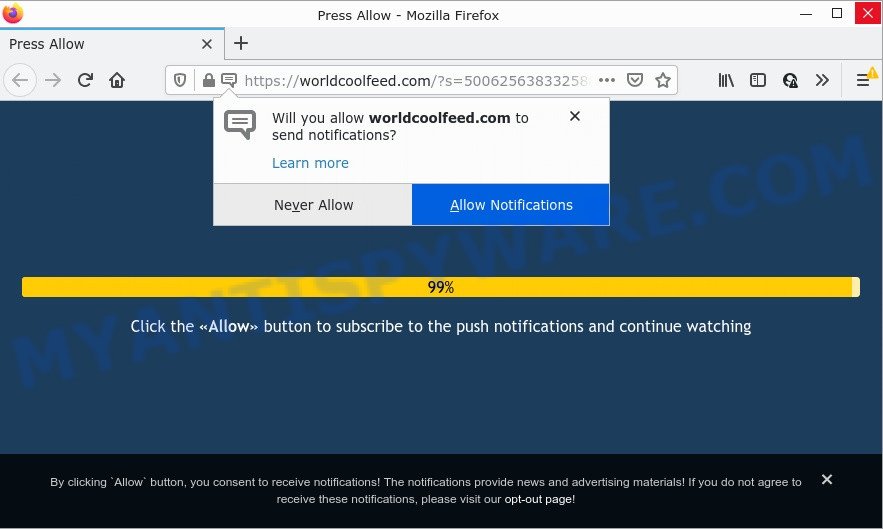The image size is (883, 529).
Task: Open the opt-out page link
Action: click(x=538, y=499)
